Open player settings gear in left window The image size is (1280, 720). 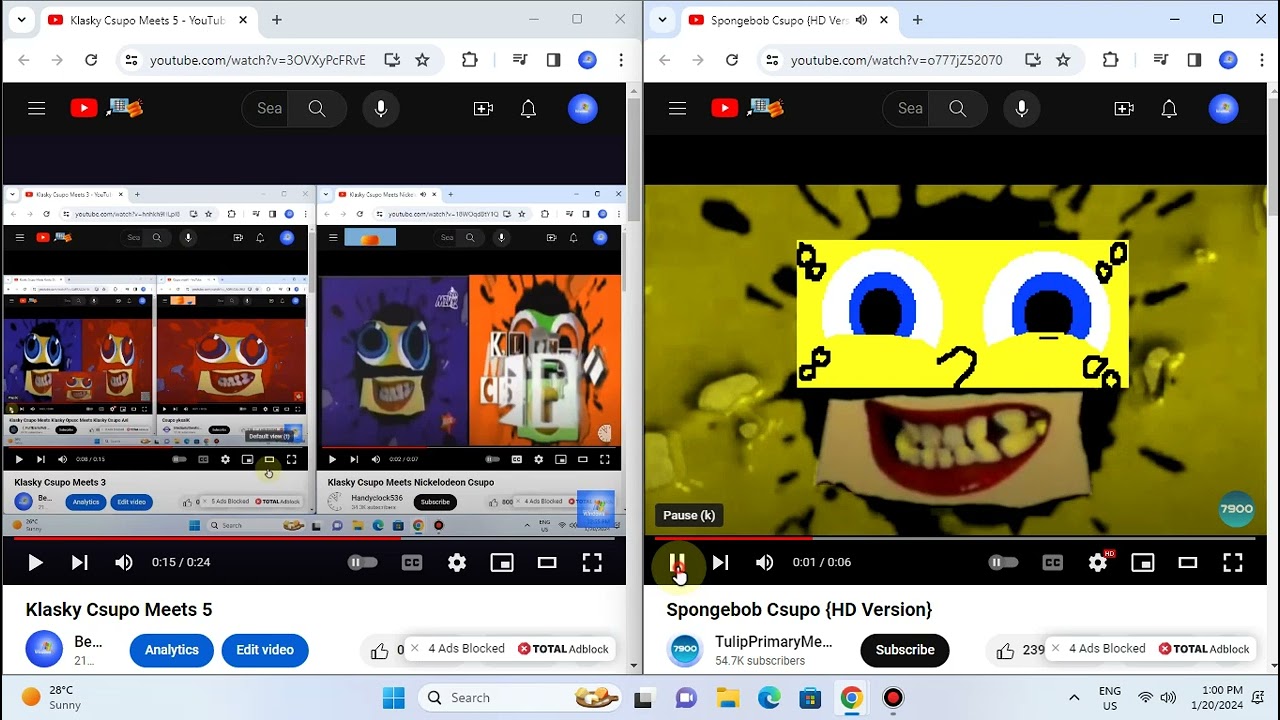point(457,563)
